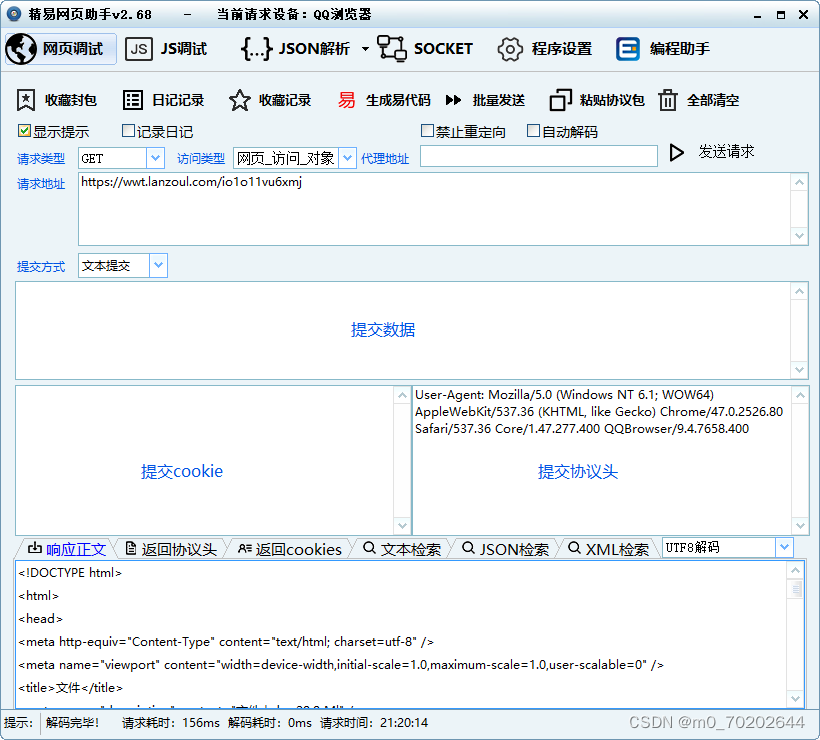
Task: Click the 解码完毕! status text
Action: tap(72, 723)
